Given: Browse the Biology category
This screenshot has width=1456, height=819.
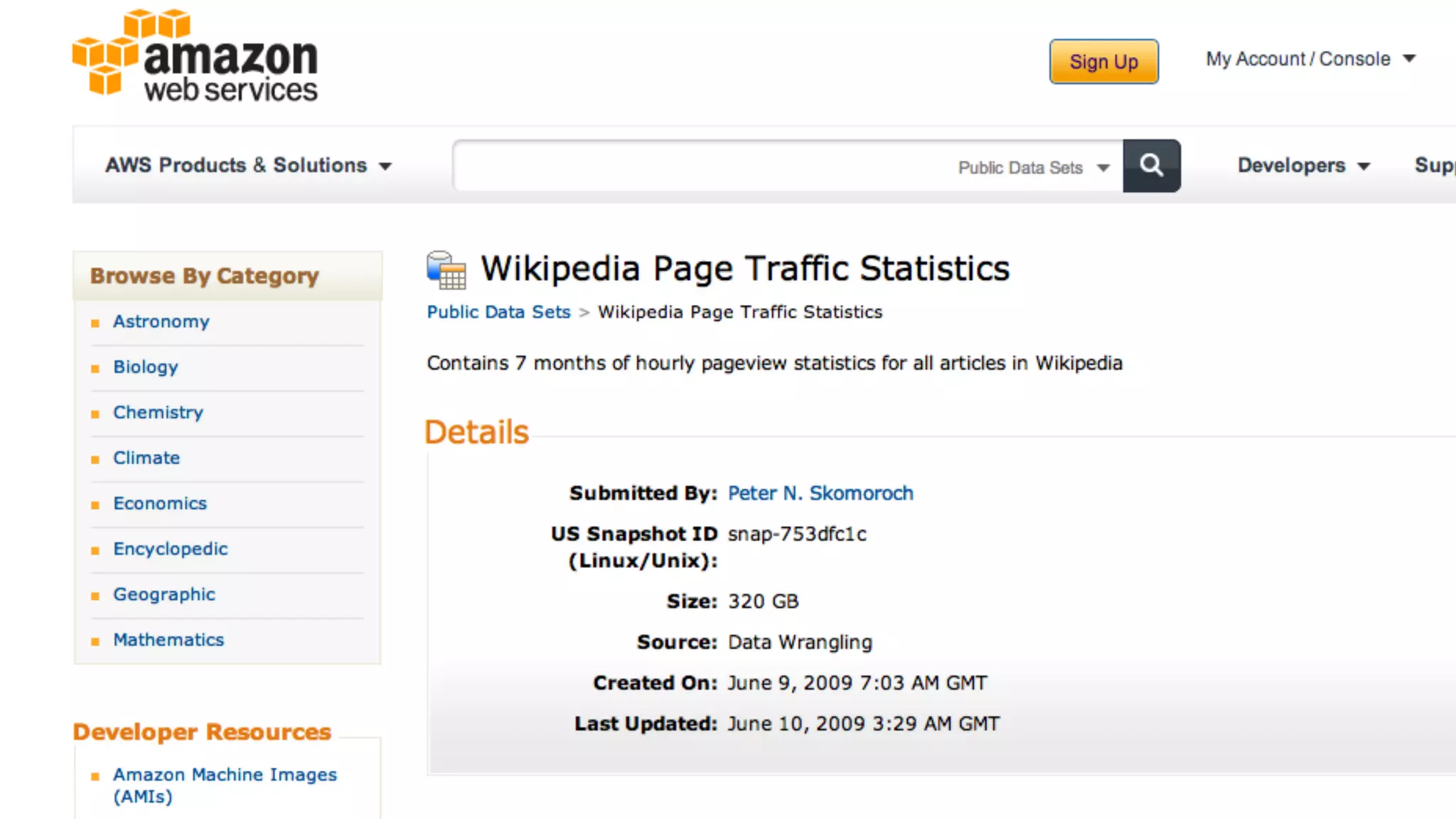Looking at the screenshot, I should click(146, 367).
